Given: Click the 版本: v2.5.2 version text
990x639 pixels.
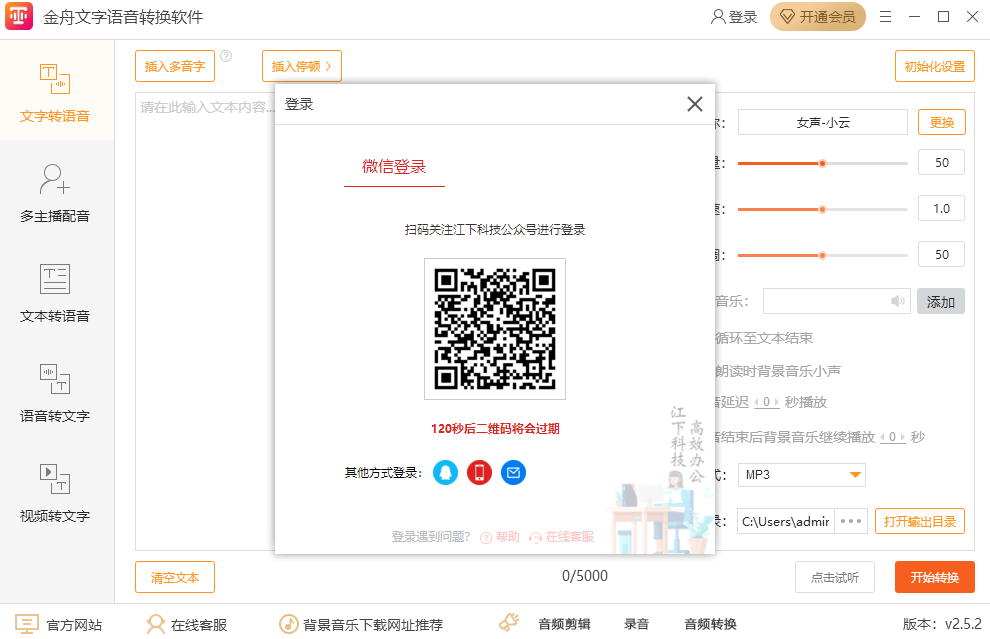Looking at the screenshot, I should point(942,624).
